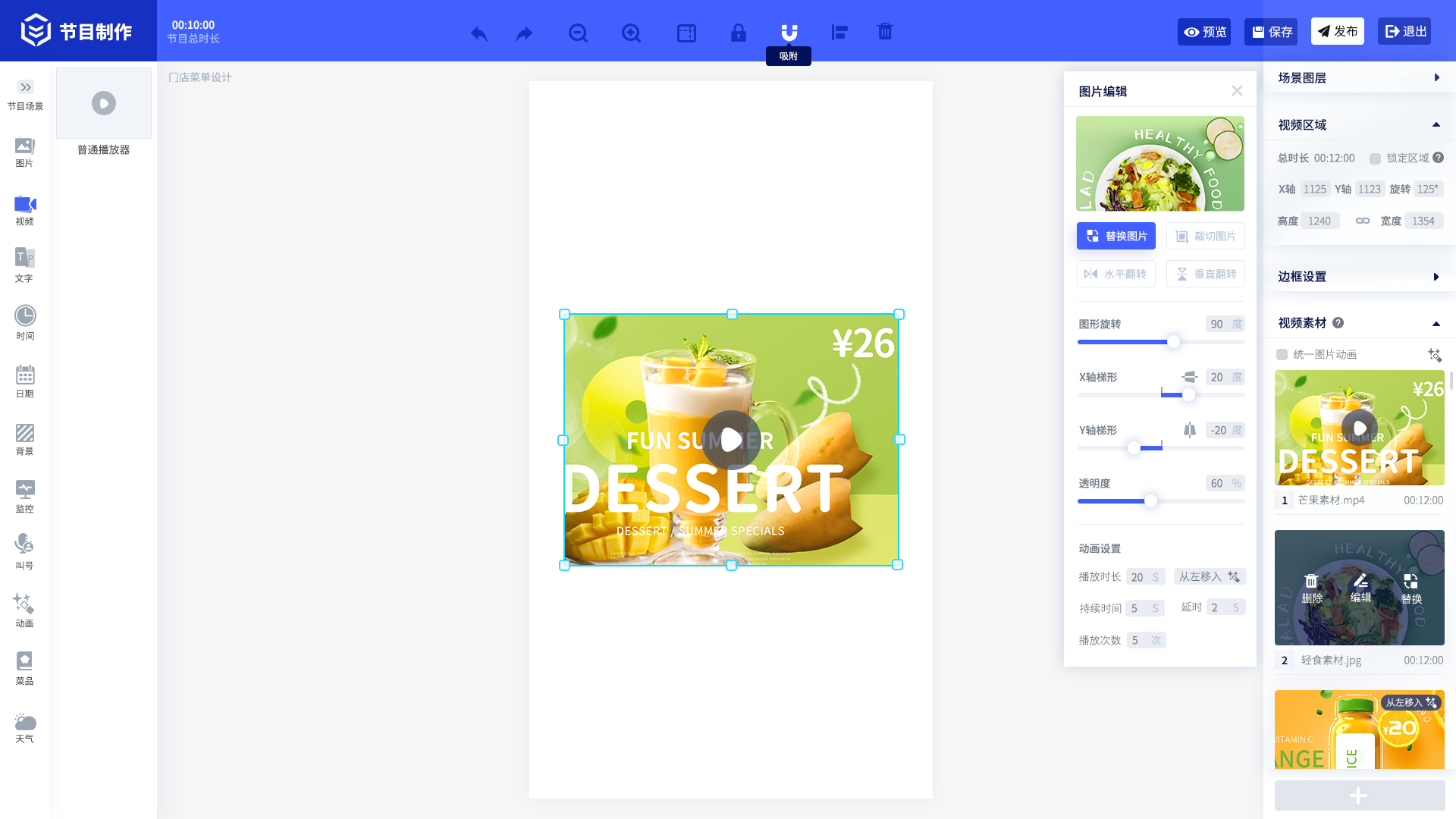Toggle the width-height link icon

pyautogui.click(x=1363, y=221)
